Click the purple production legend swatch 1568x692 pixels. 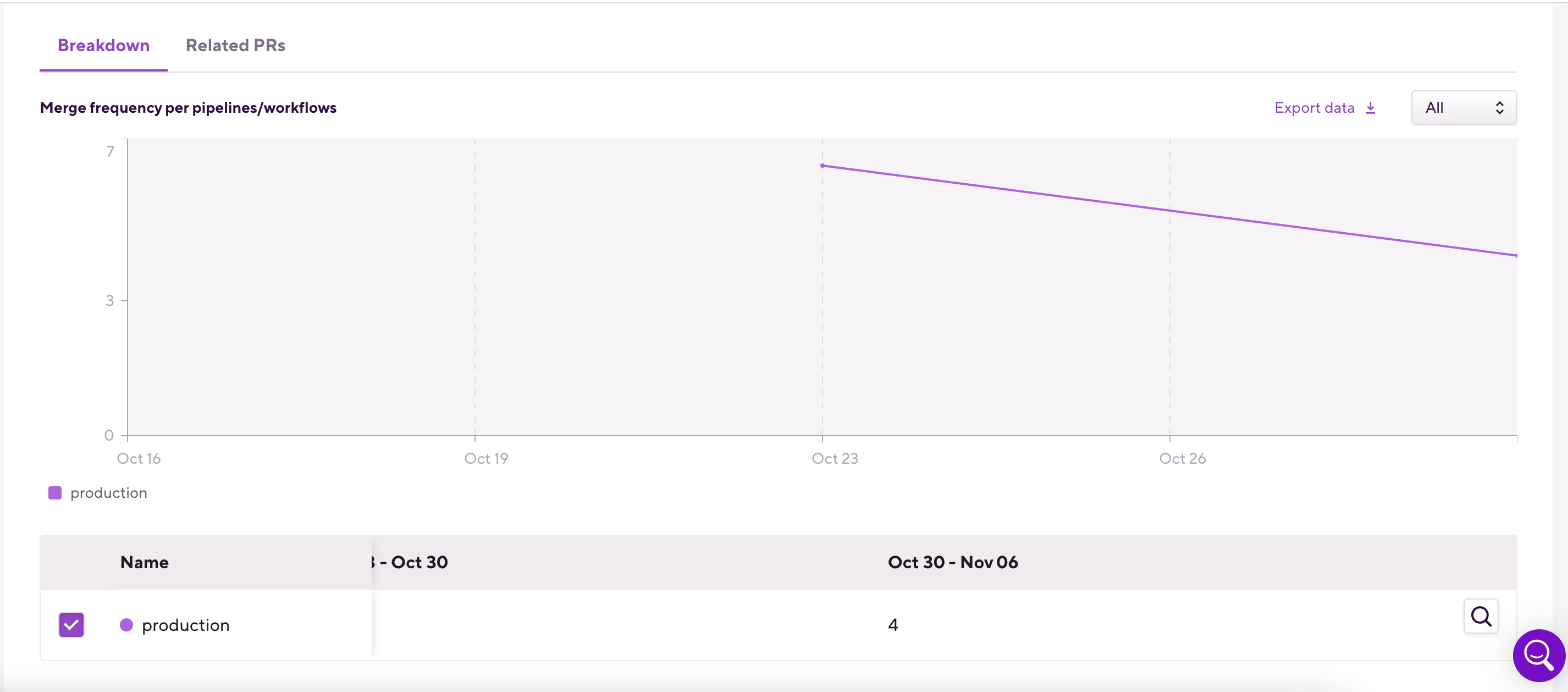(x=55, y=493)
